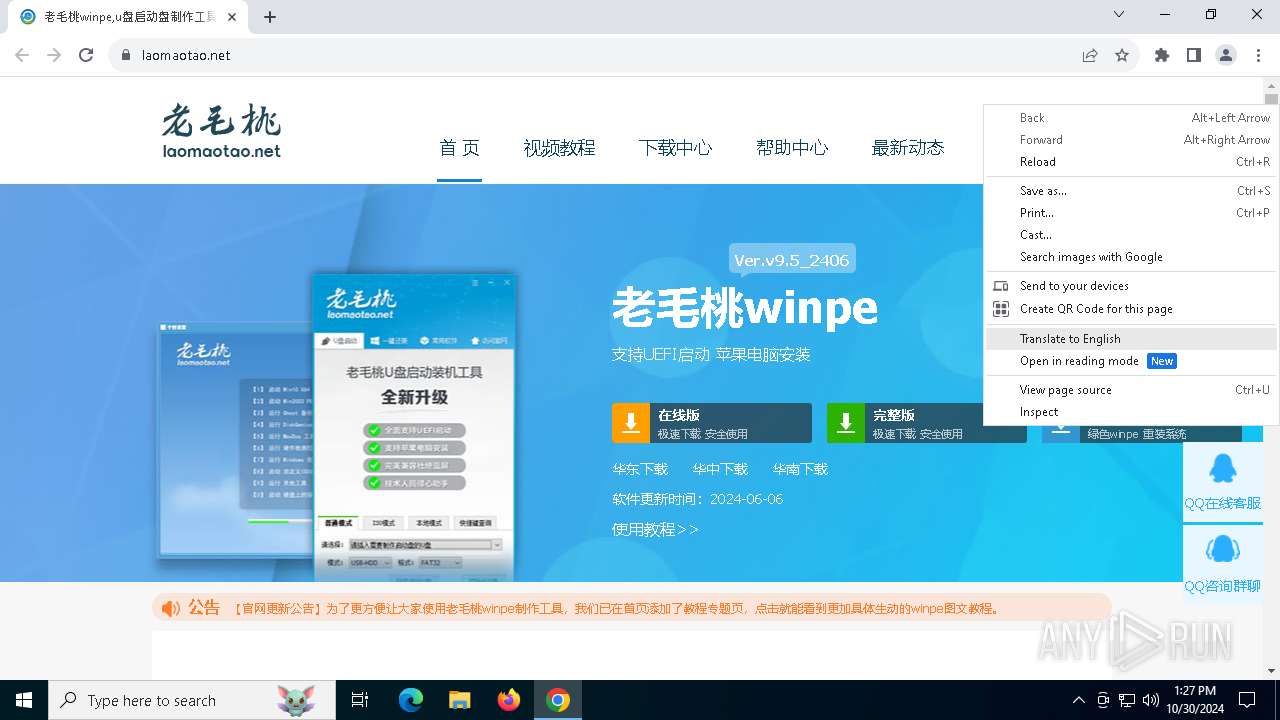Open Chrome three-dot menu
The width and height of the screenshot is (1280, 720).
coord(1258,55)
